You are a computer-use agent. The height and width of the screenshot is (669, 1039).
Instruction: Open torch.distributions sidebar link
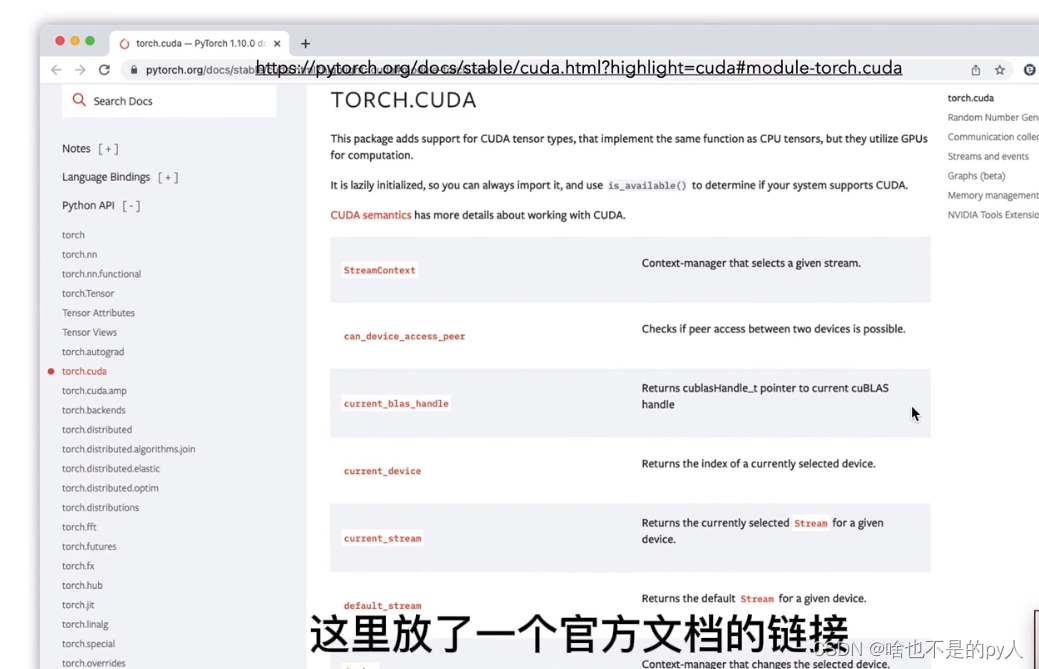[100, 507]
